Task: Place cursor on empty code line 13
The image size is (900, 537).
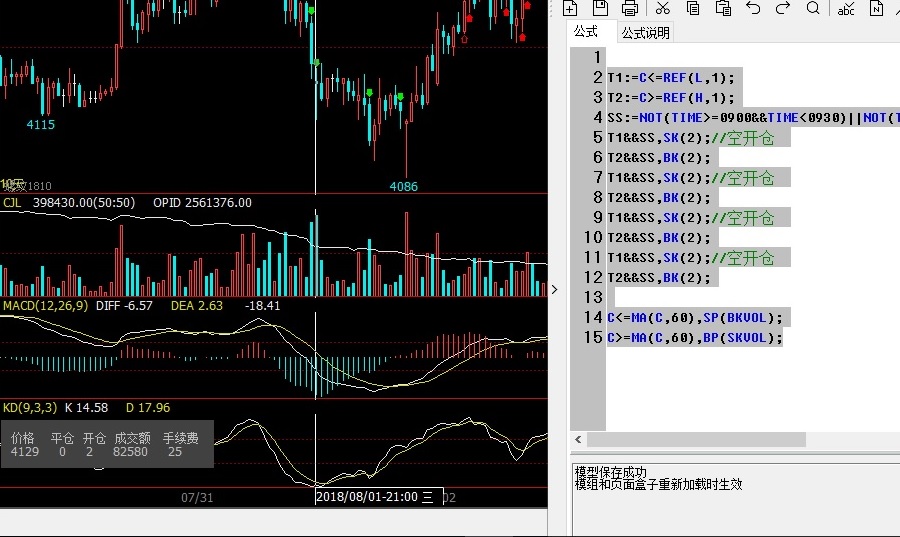Action: point(700,297)
